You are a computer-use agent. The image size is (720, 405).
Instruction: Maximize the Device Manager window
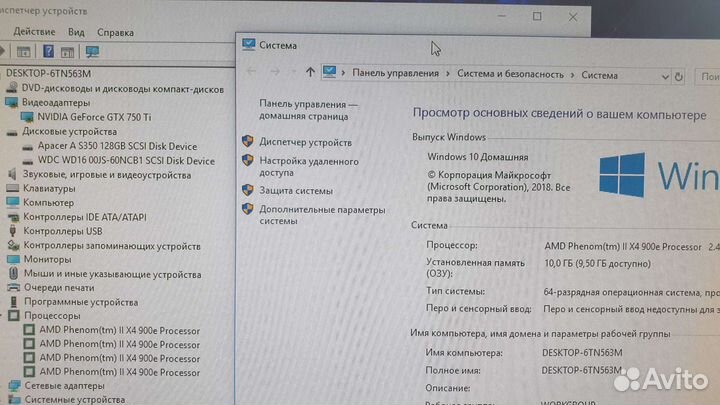[537, 17]
